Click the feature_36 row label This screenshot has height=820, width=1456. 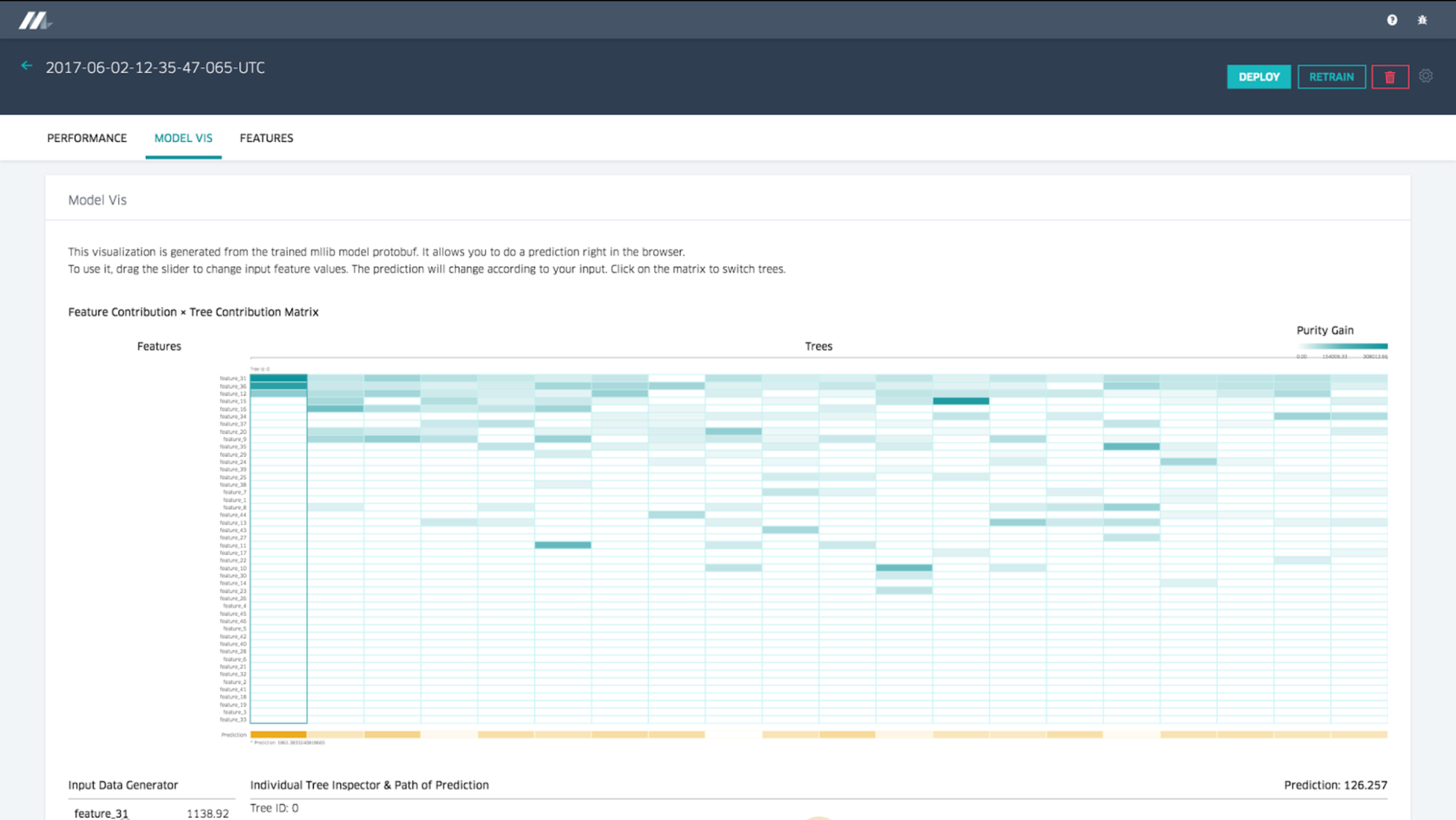click(233, 386)
